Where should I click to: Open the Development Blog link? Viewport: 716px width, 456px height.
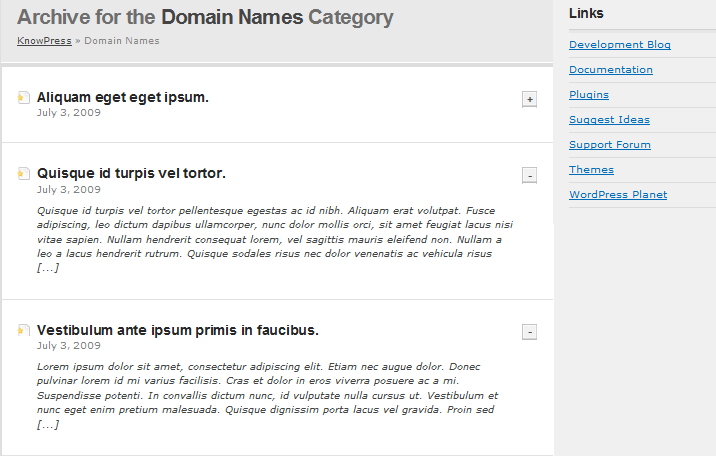coord(620,44)
